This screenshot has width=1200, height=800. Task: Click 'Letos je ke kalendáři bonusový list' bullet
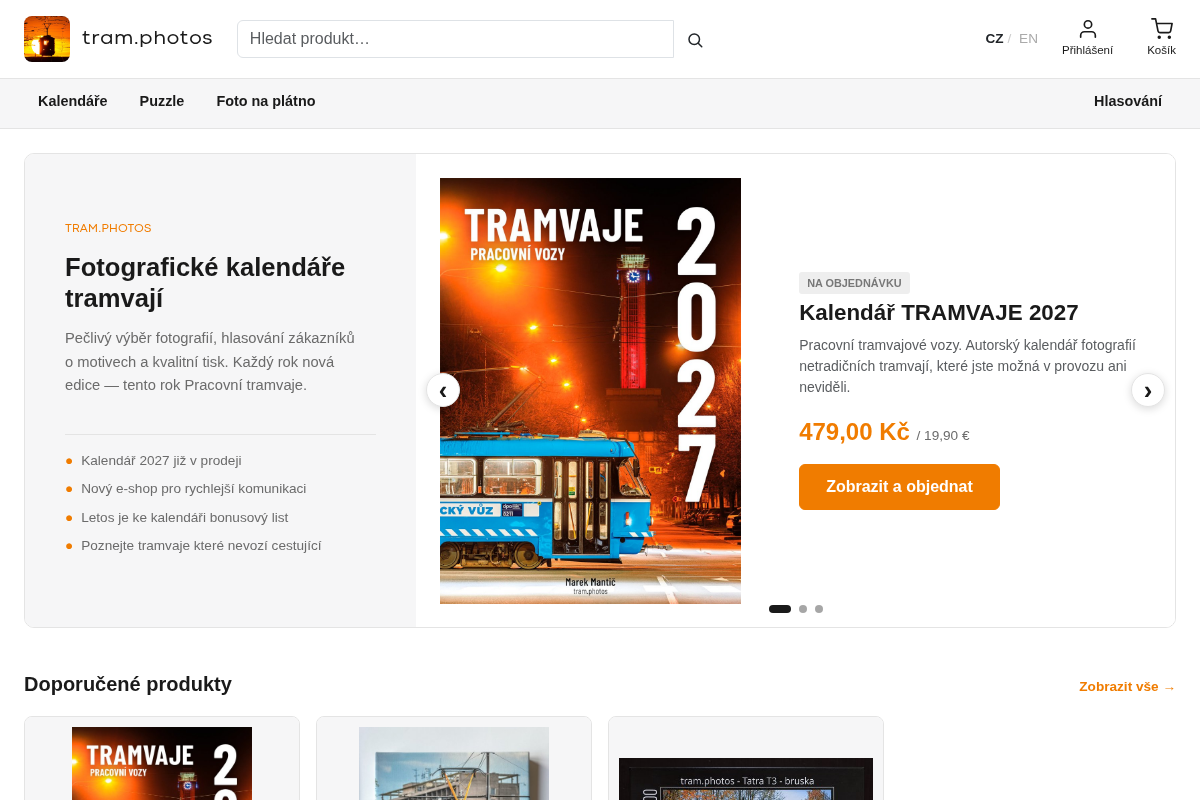pyautogui.click(x=185, y=518)
